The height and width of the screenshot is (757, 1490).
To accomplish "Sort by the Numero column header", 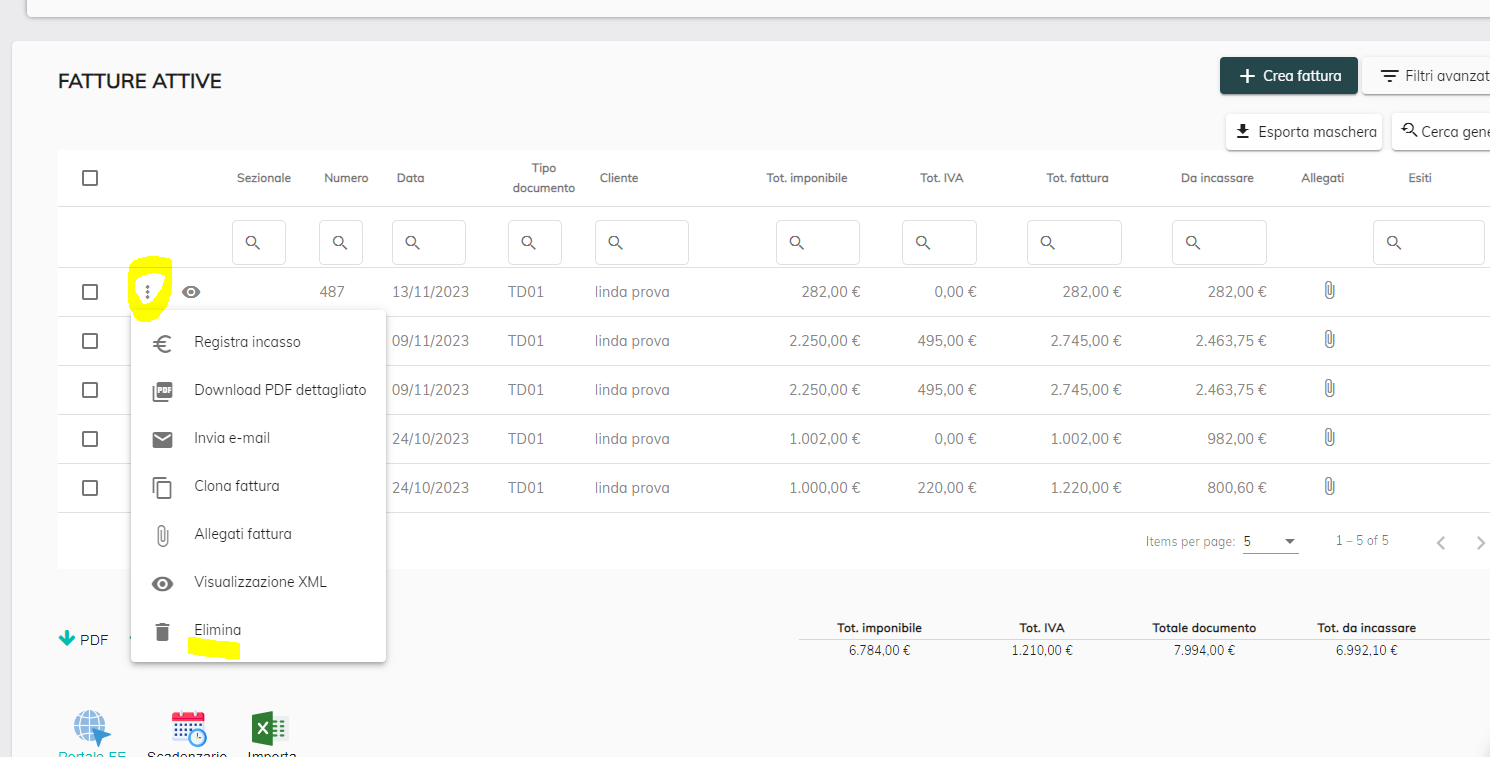I will [346, 178].
